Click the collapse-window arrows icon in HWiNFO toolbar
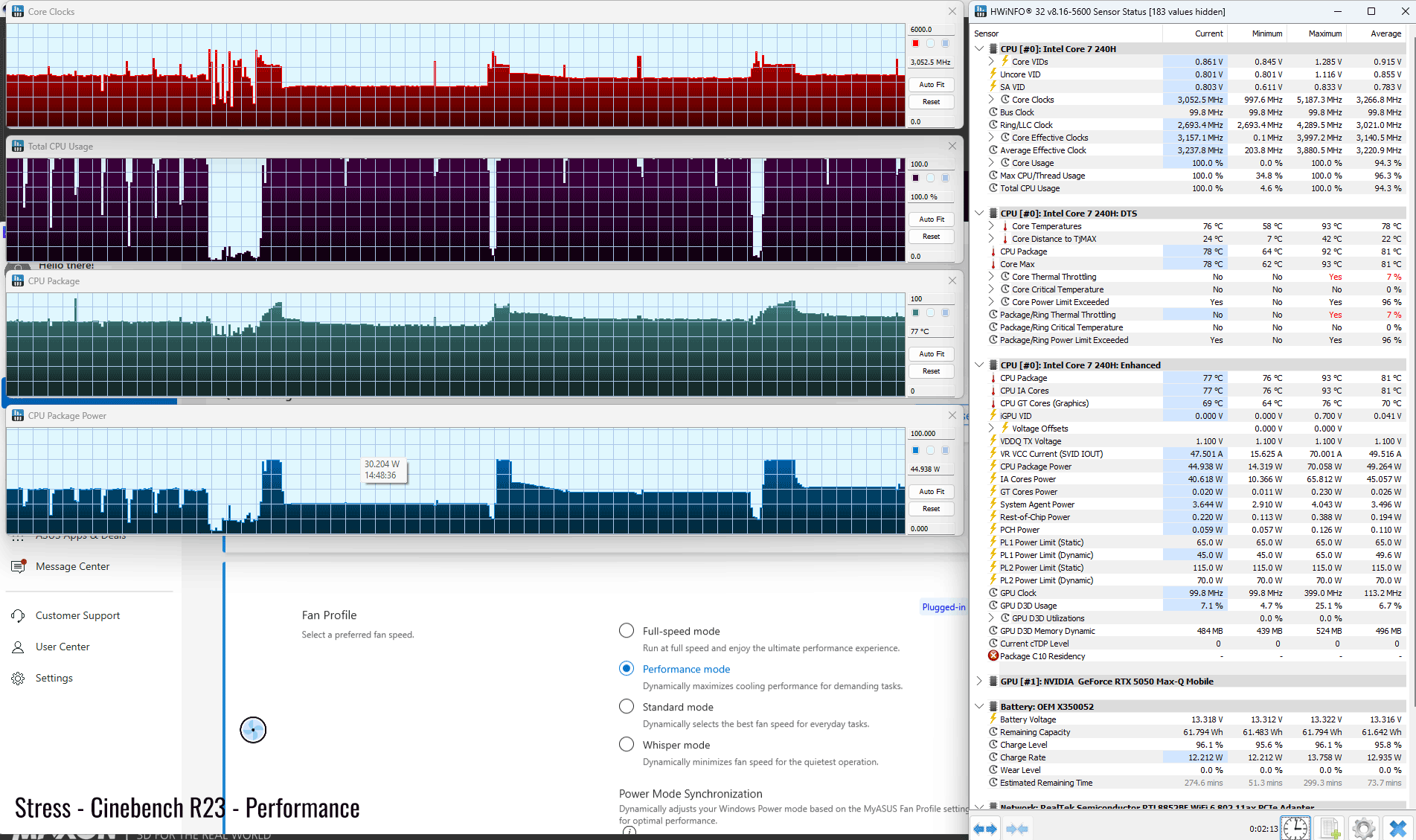1416x840 pixels. pos(1017,828)
